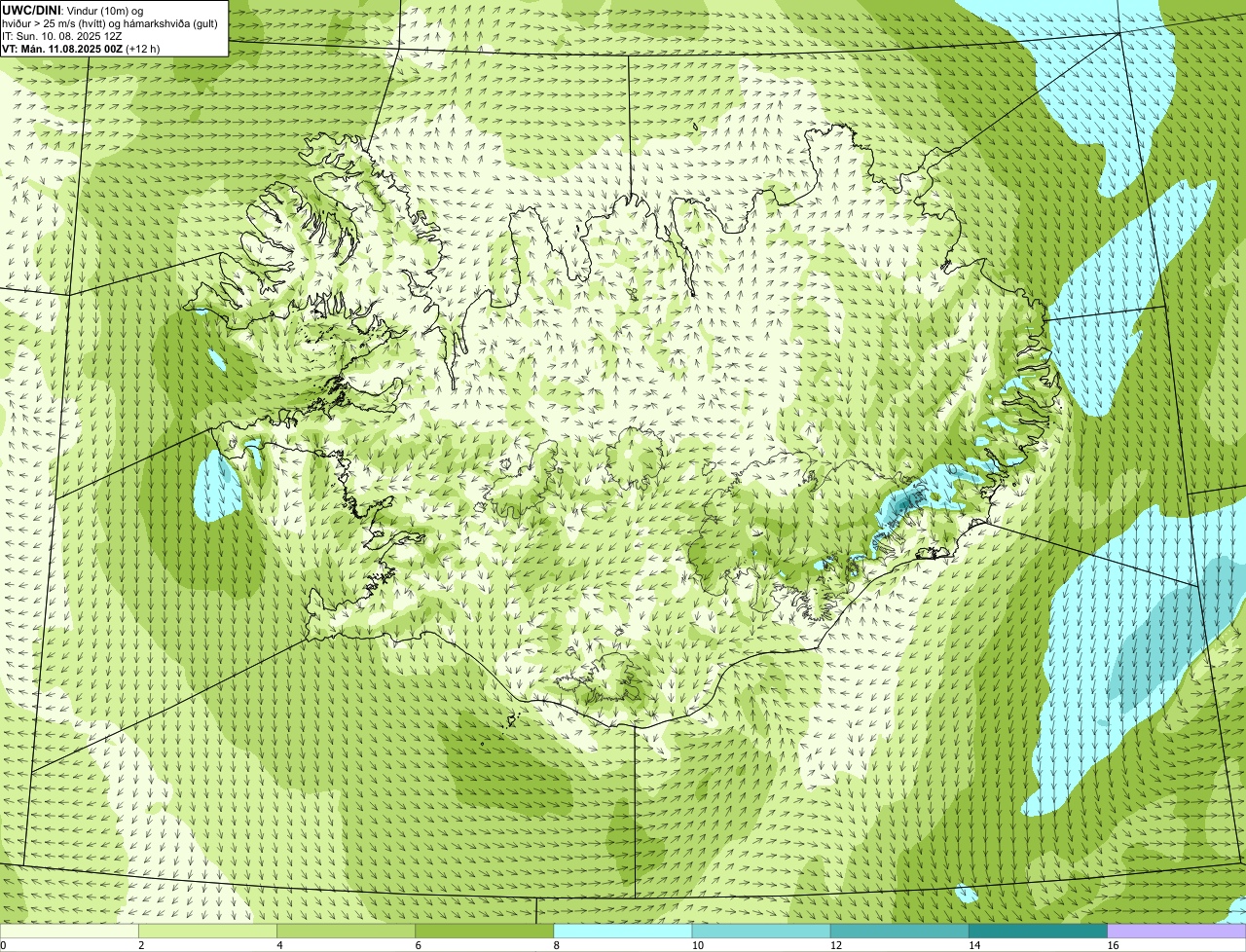Click the line 'hviður > 25 m/s (hvítt) og hámarkshviða (gult)'

110,22
